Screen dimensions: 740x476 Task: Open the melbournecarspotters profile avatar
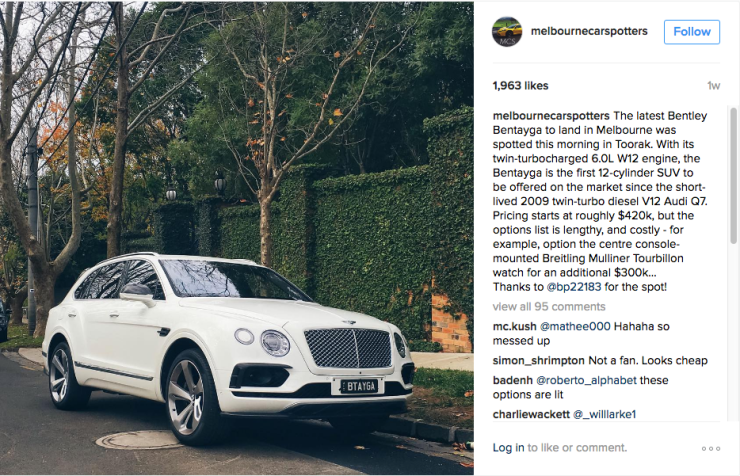pyautogui.click(x=507, y=32)
